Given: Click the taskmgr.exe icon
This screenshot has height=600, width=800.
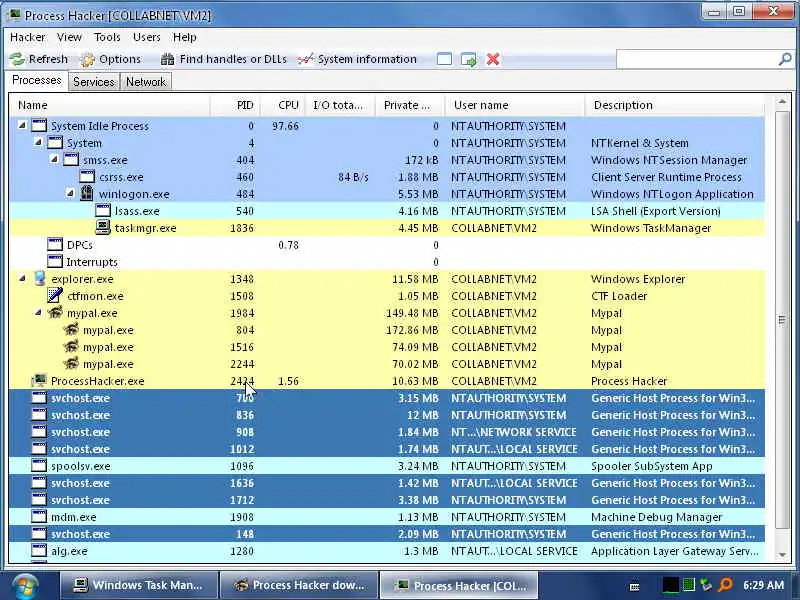Looking at the screenshot, I should (103, 228).
